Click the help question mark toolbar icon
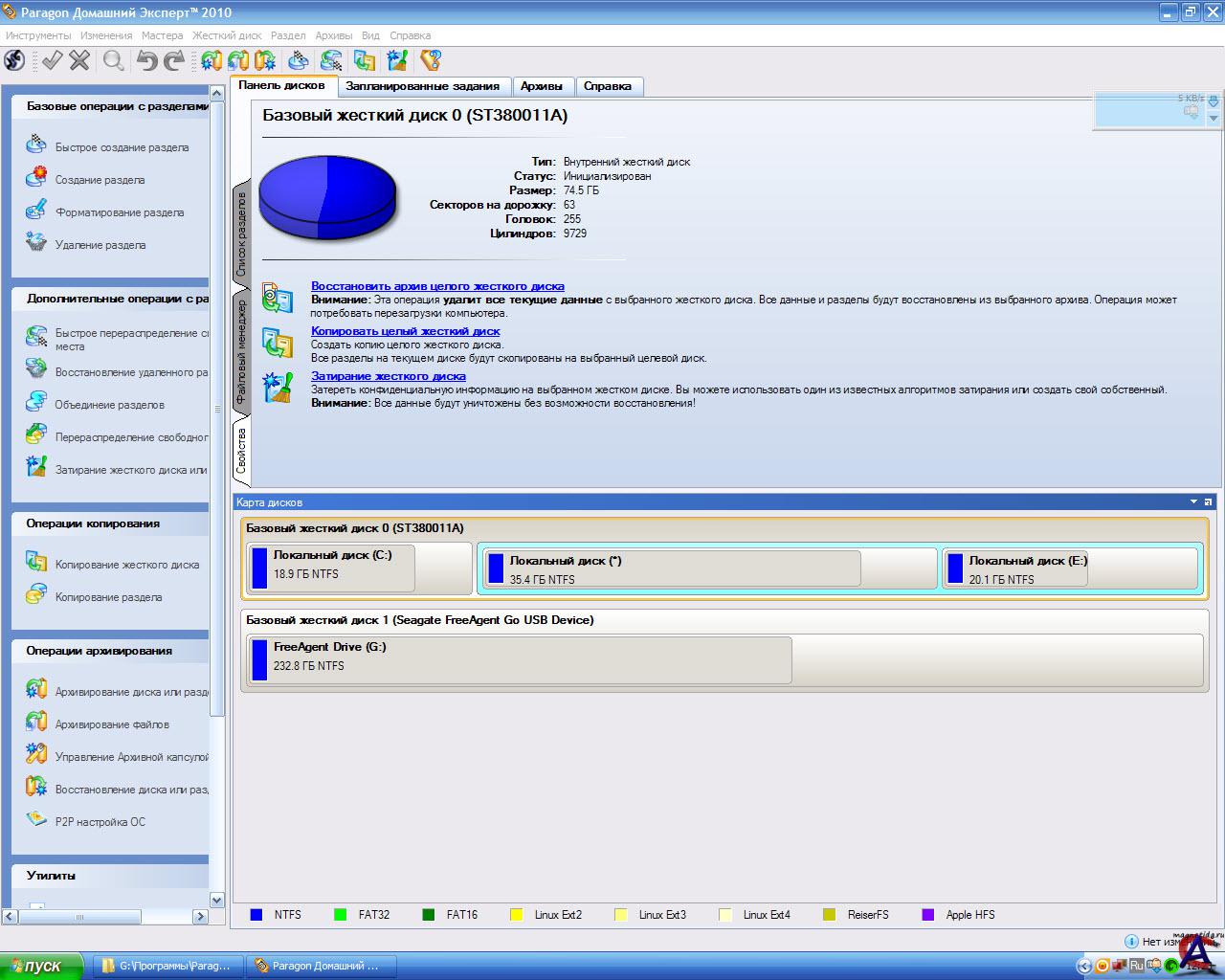 (431, 61)
